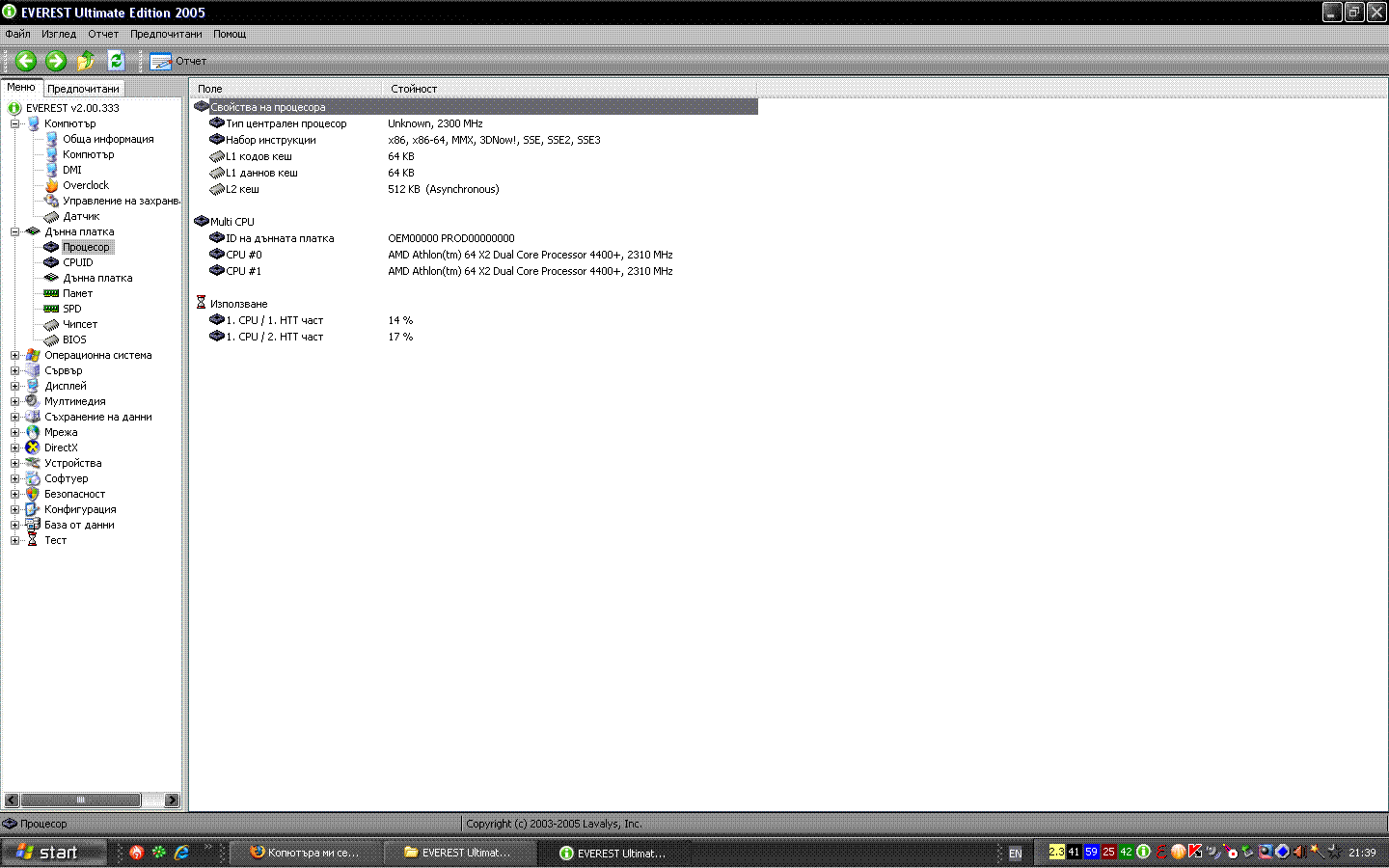Image resolution: width=1389 pixels, height=868 pixels.
Task: Click the Тест hourglass icon
Action: pyautogui.click(x=33, y=540)
